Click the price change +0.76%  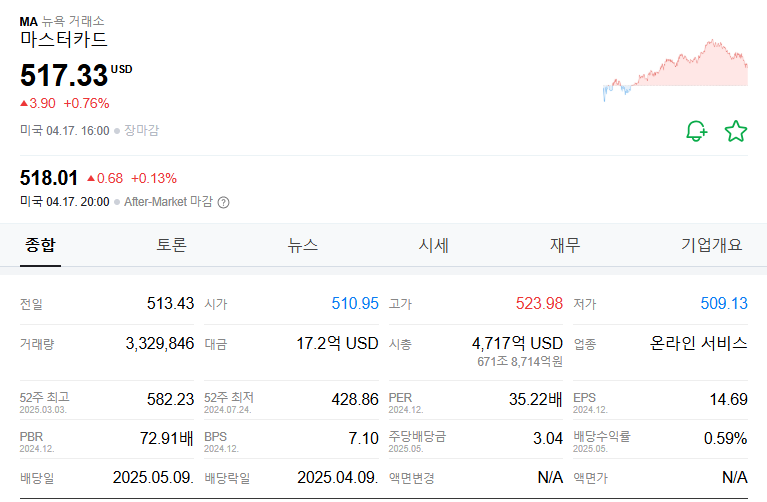pyautogui.click(x=86, y=104)
